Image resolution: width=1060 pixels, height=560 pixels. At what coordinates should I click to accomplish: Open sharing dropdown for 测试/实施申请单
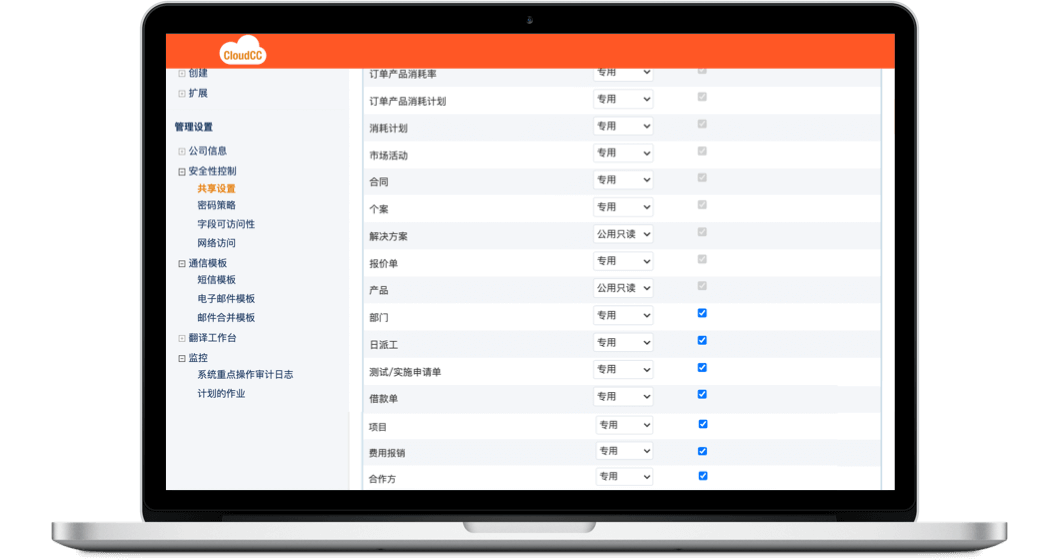pyautogui.click(x=623, y=369)
